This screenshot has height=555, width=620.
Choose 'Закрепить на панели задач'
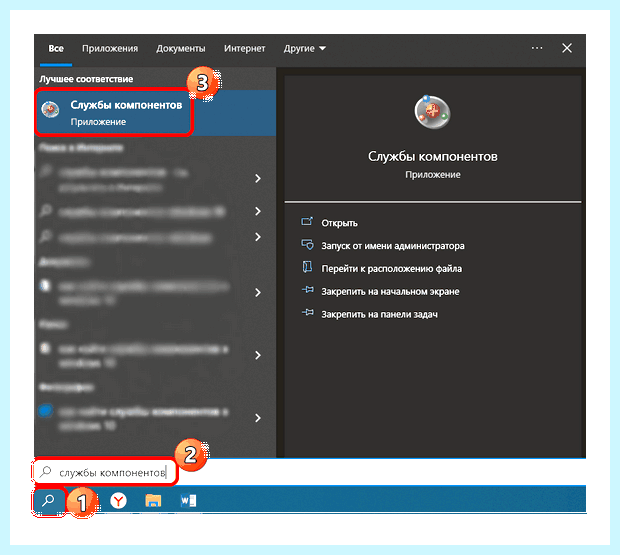coord(379,315)
